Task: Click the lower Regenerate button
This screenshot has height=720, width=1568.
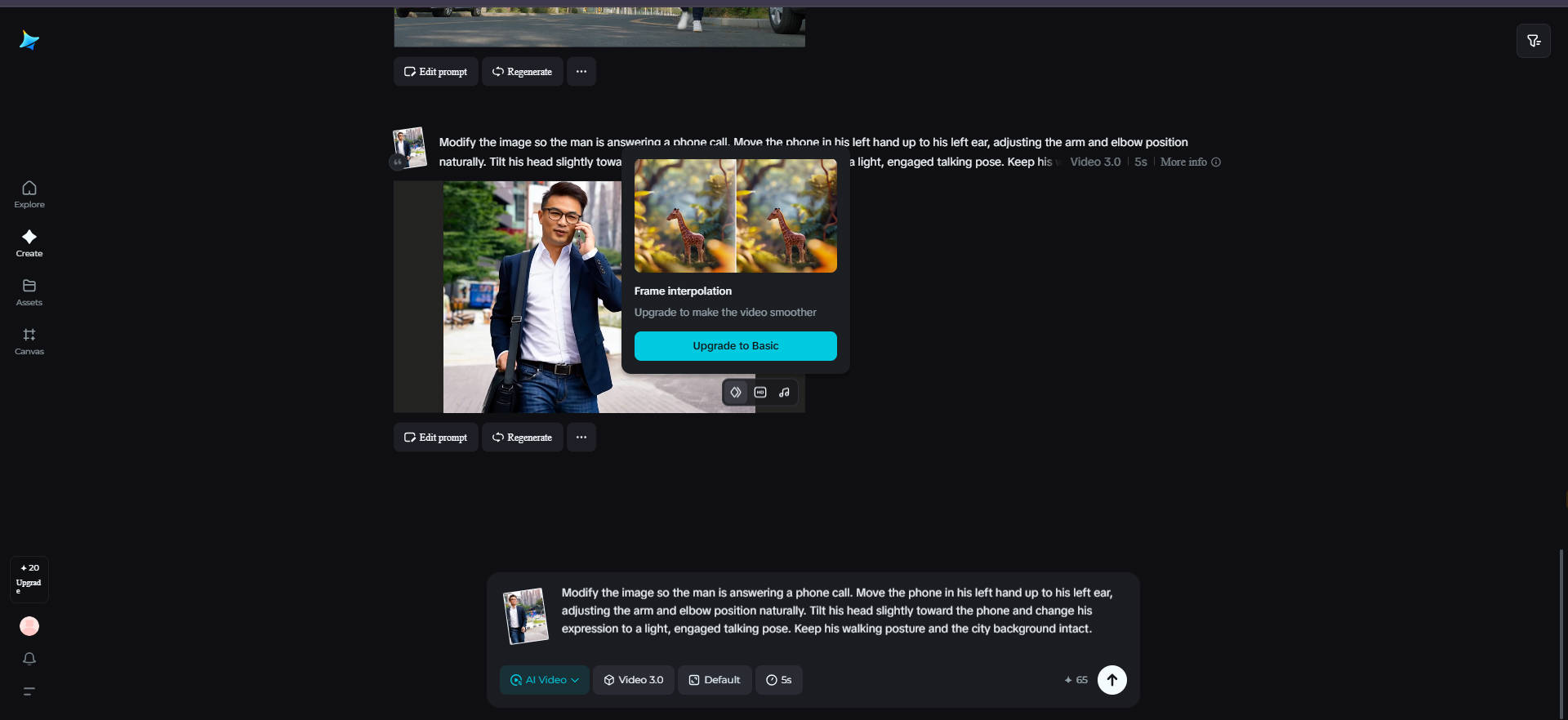Action: tap(523, 438)
